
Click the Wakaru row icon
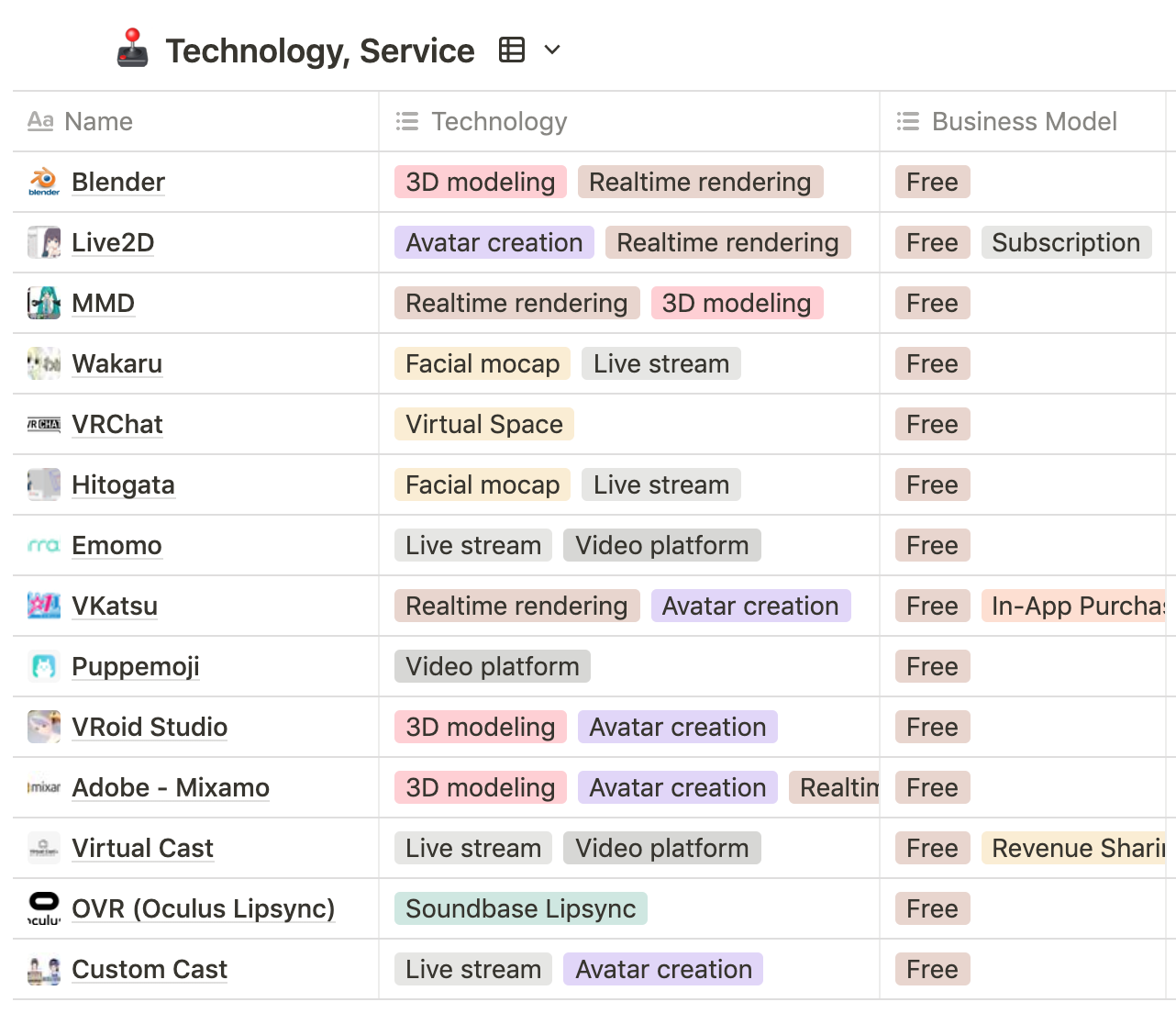(44, 363)
